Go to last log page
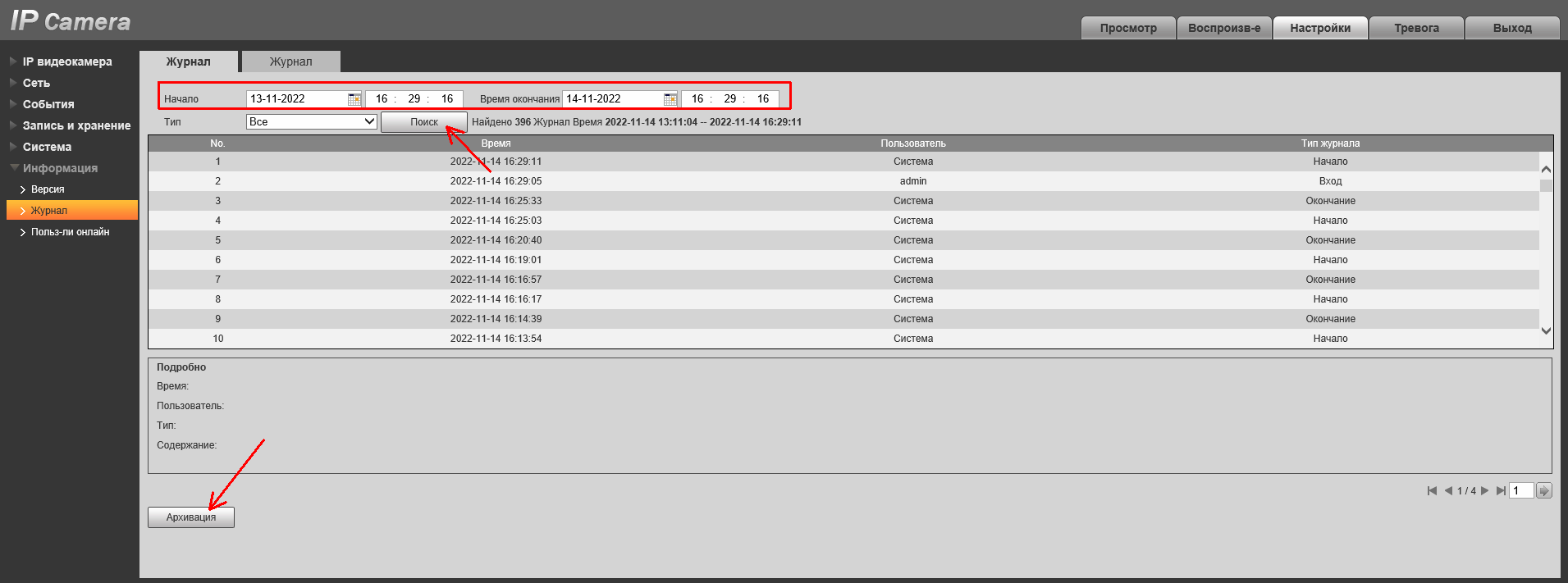Screen dimensions: 1568x583 (x=1501, y=491)
